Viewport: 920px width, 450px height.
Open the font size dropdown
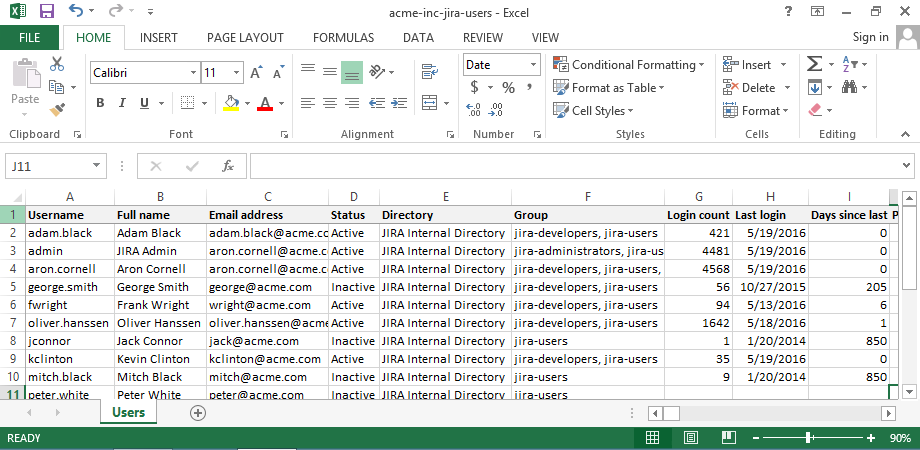236,73
